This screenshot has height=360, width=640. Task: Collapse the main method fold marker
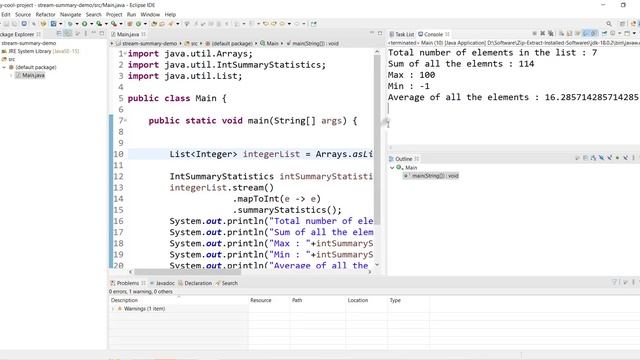click(125, 120)
